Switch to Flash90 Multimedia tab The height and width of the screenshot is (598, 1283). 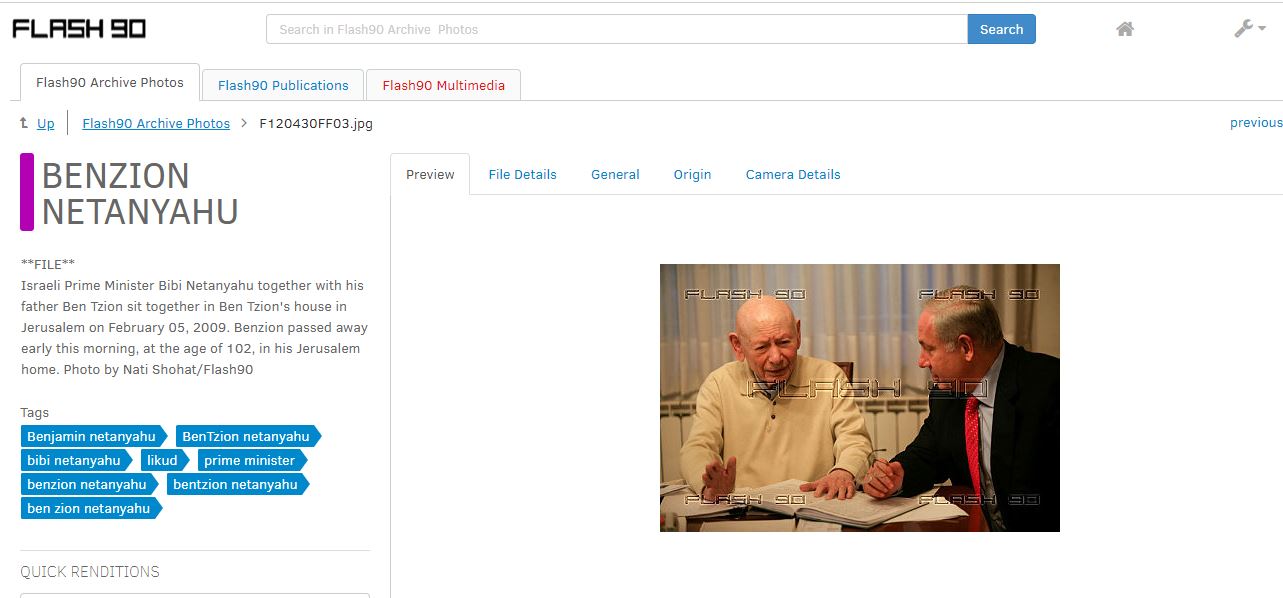443,85
